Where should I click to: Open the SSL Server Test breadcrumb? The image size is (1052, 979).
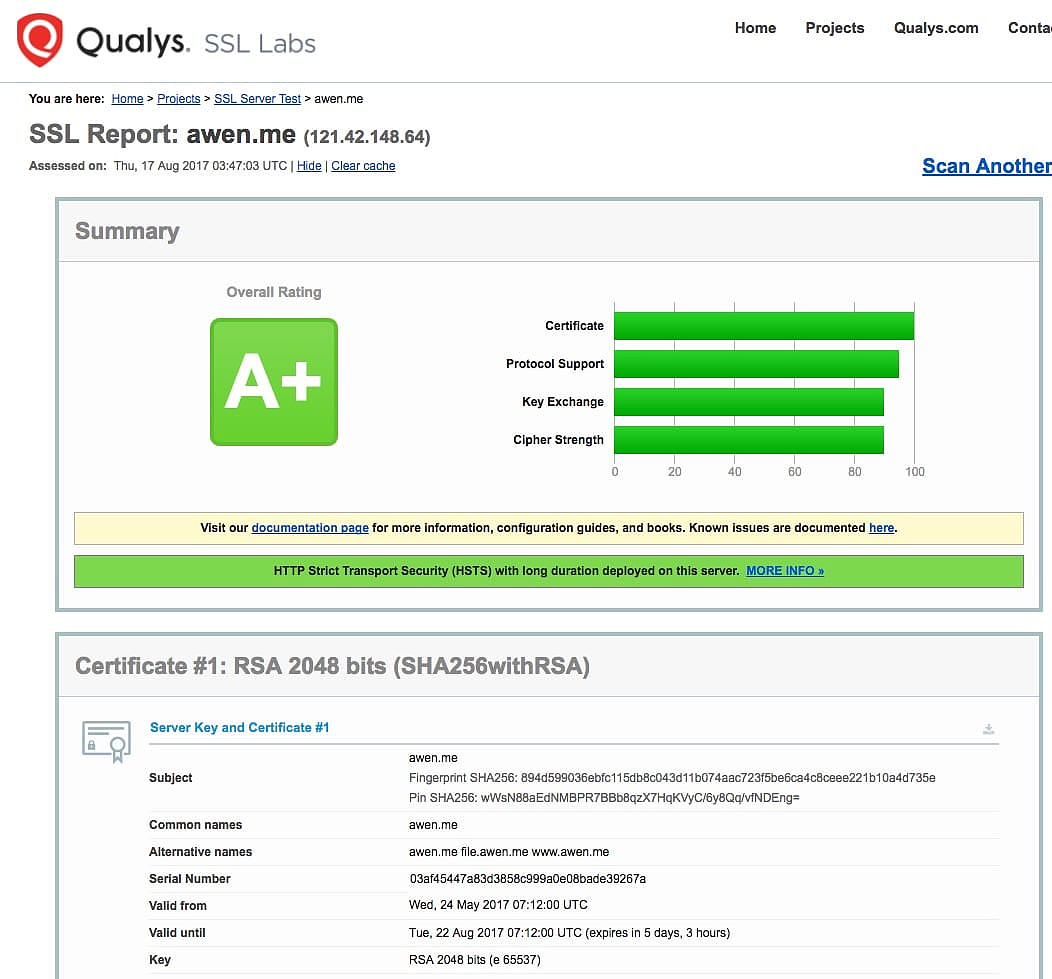(257, 99)
